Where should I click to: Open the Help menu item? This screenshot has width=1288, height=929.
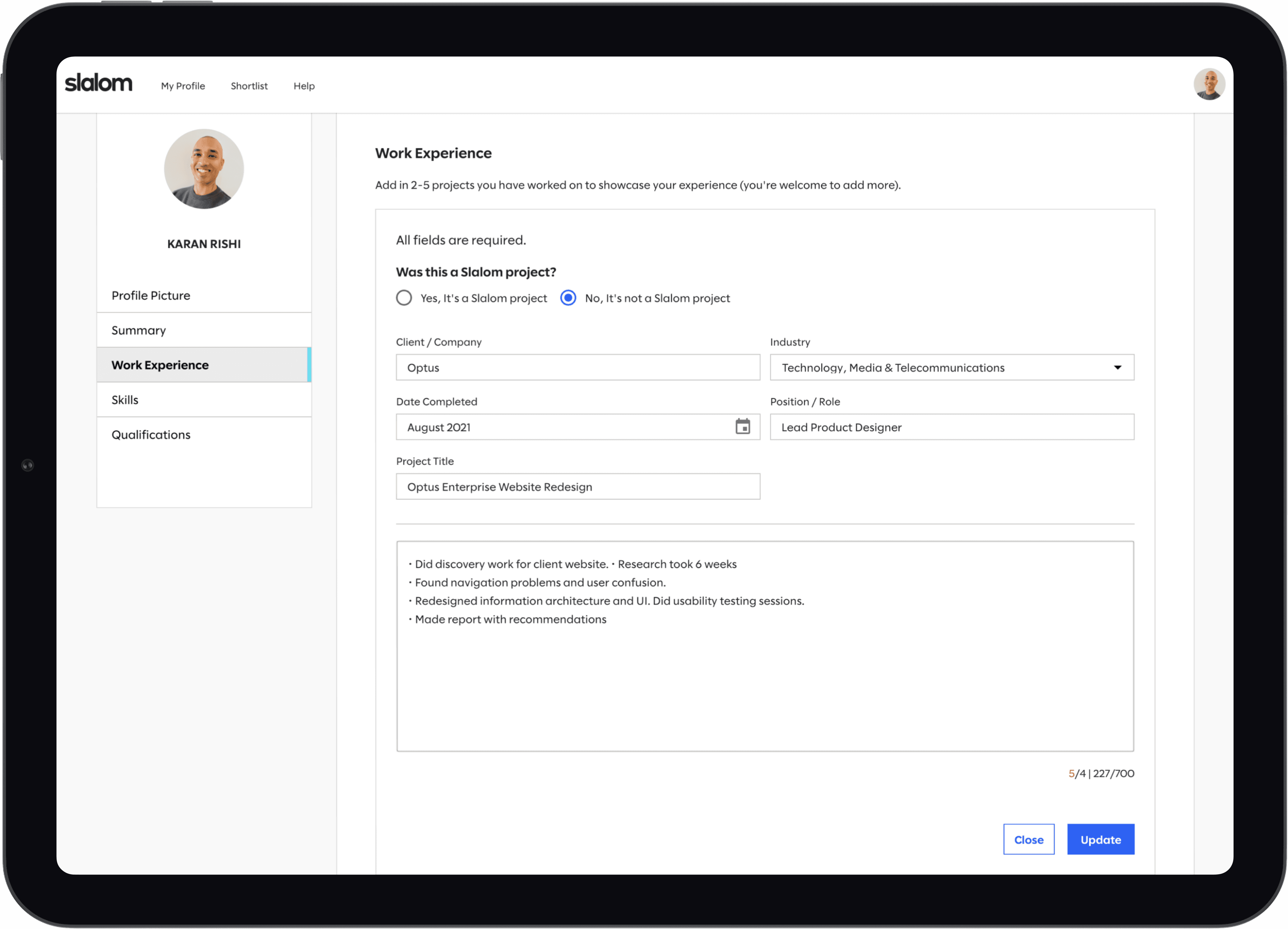[304, 86]
